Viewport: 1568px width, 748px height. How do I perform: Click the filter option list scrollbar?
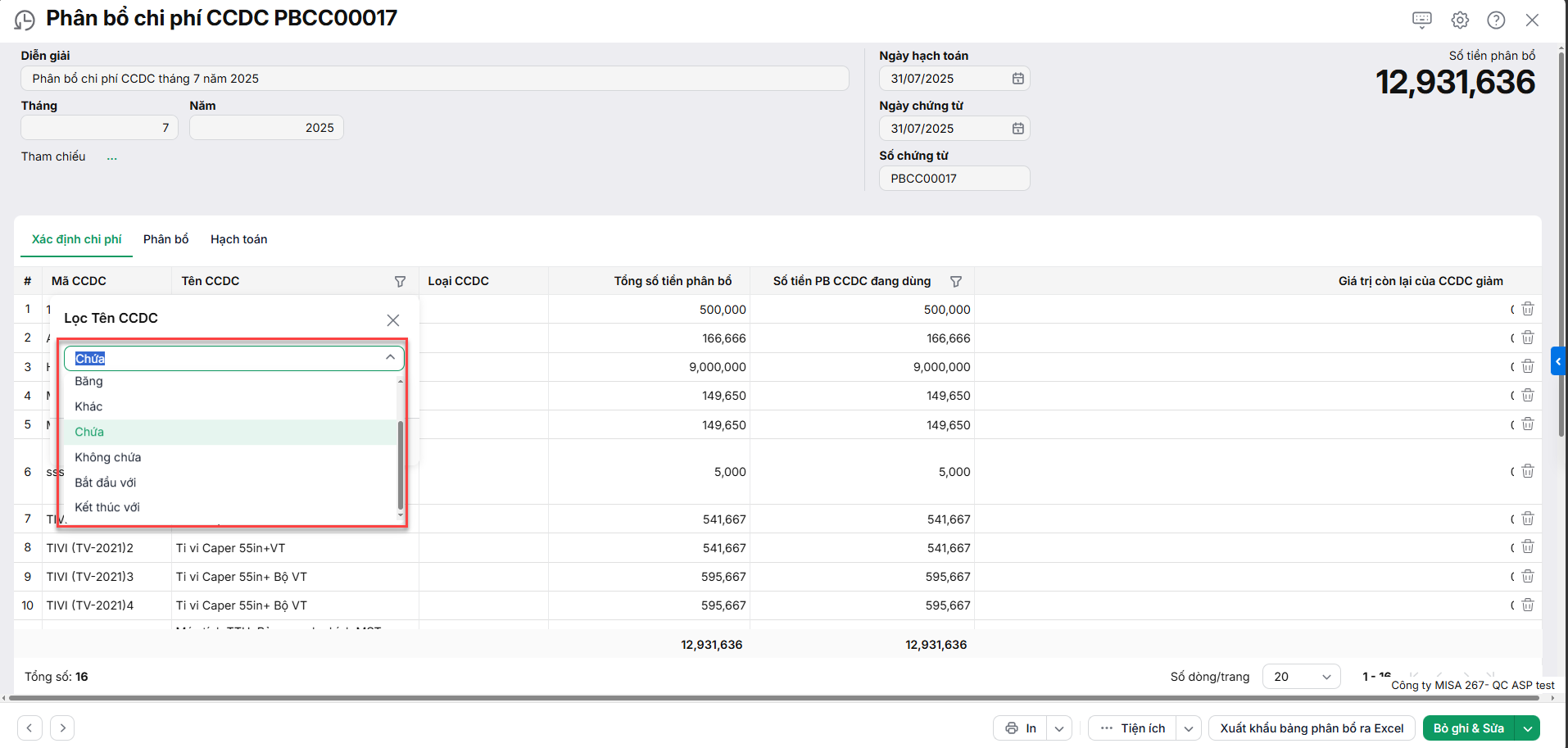click(401, 465)
